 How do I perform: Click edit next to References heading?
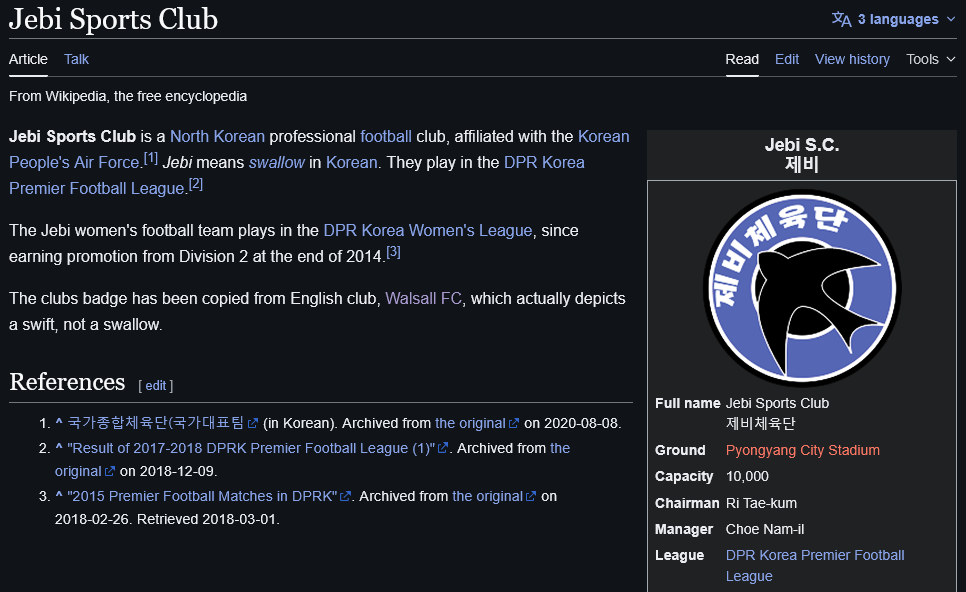click(x=155, y=385)
